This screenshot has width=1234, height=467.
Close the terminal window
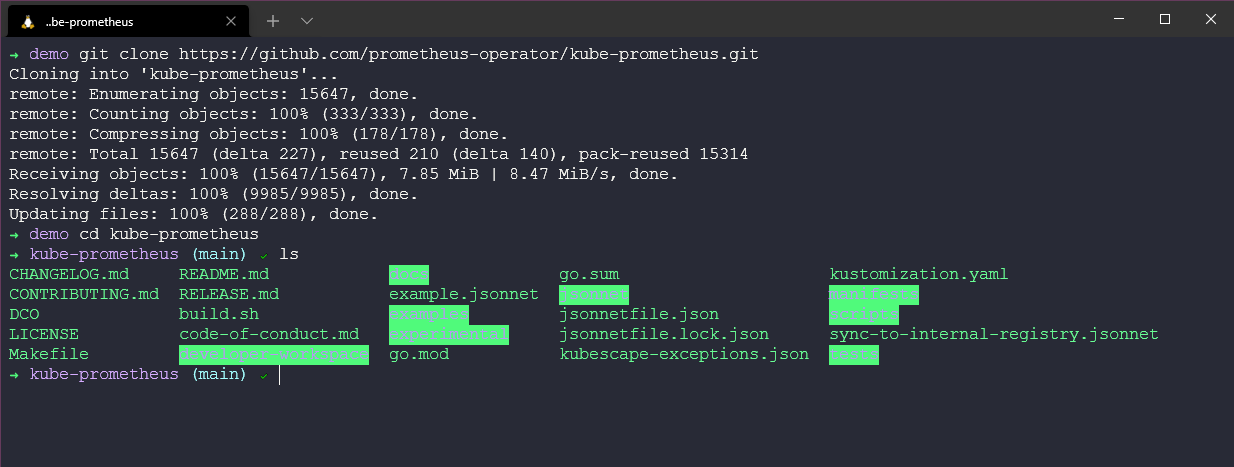pyautogui.click(x=1210, y=19)
